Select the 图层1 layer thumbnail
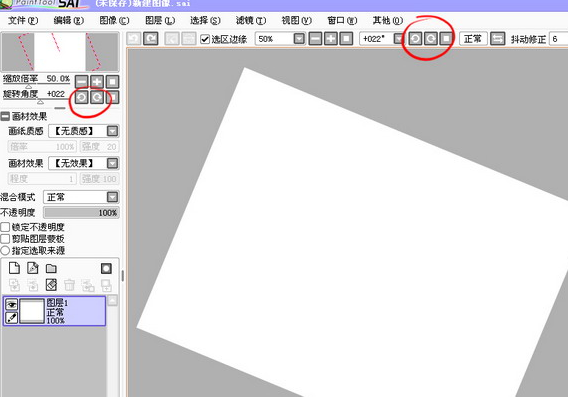Image resolution: width=568 pixels, height=397 pixels. [32, 311]
